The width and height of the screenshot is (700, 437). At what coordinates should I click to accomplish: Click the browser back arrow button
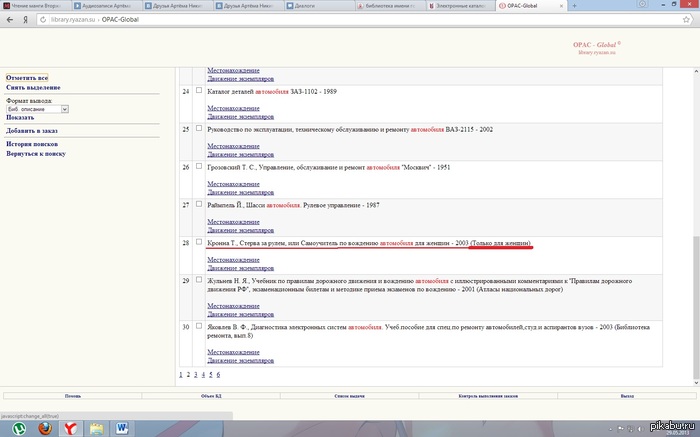[9, 19]
